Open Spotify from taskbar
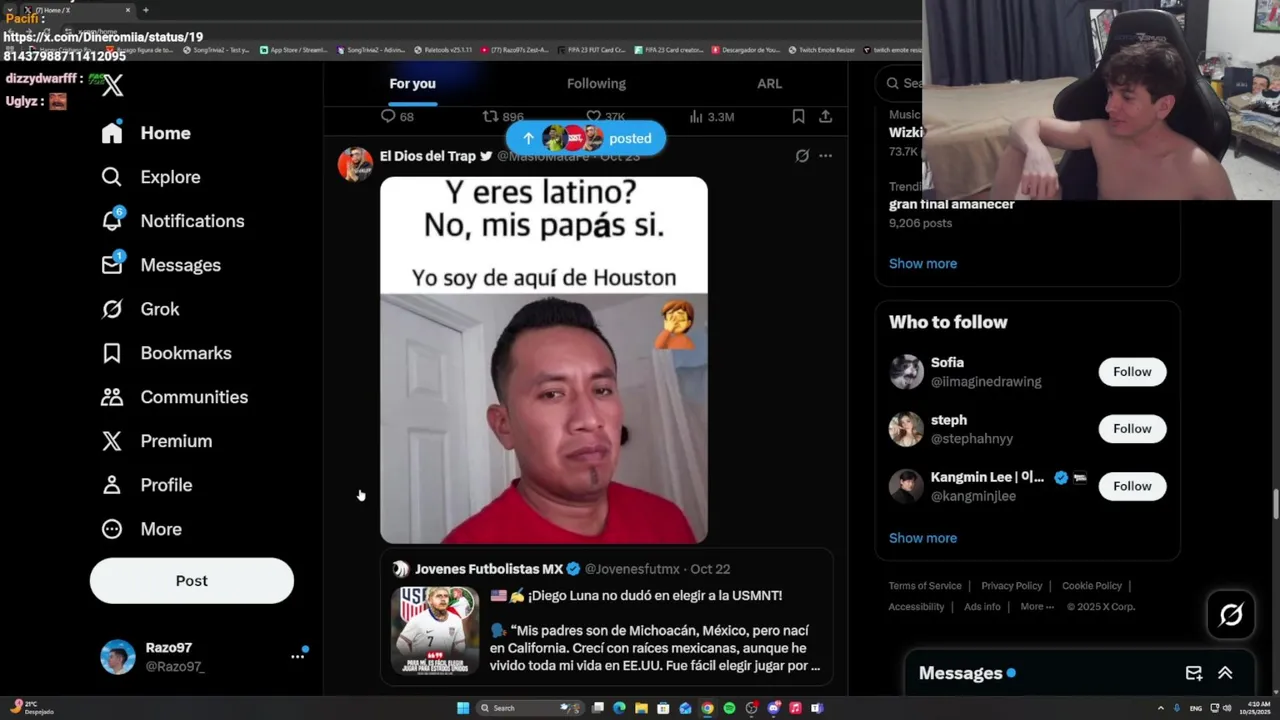Image resolution: width=1280 pixels, height=720 pixels. (729, 708)
